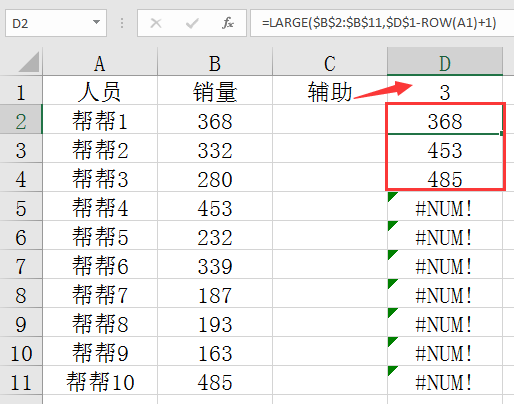The height and width of the screenshot is (404, 514).
Task: Click cell B11 with value 485
Action: (215, 380)
